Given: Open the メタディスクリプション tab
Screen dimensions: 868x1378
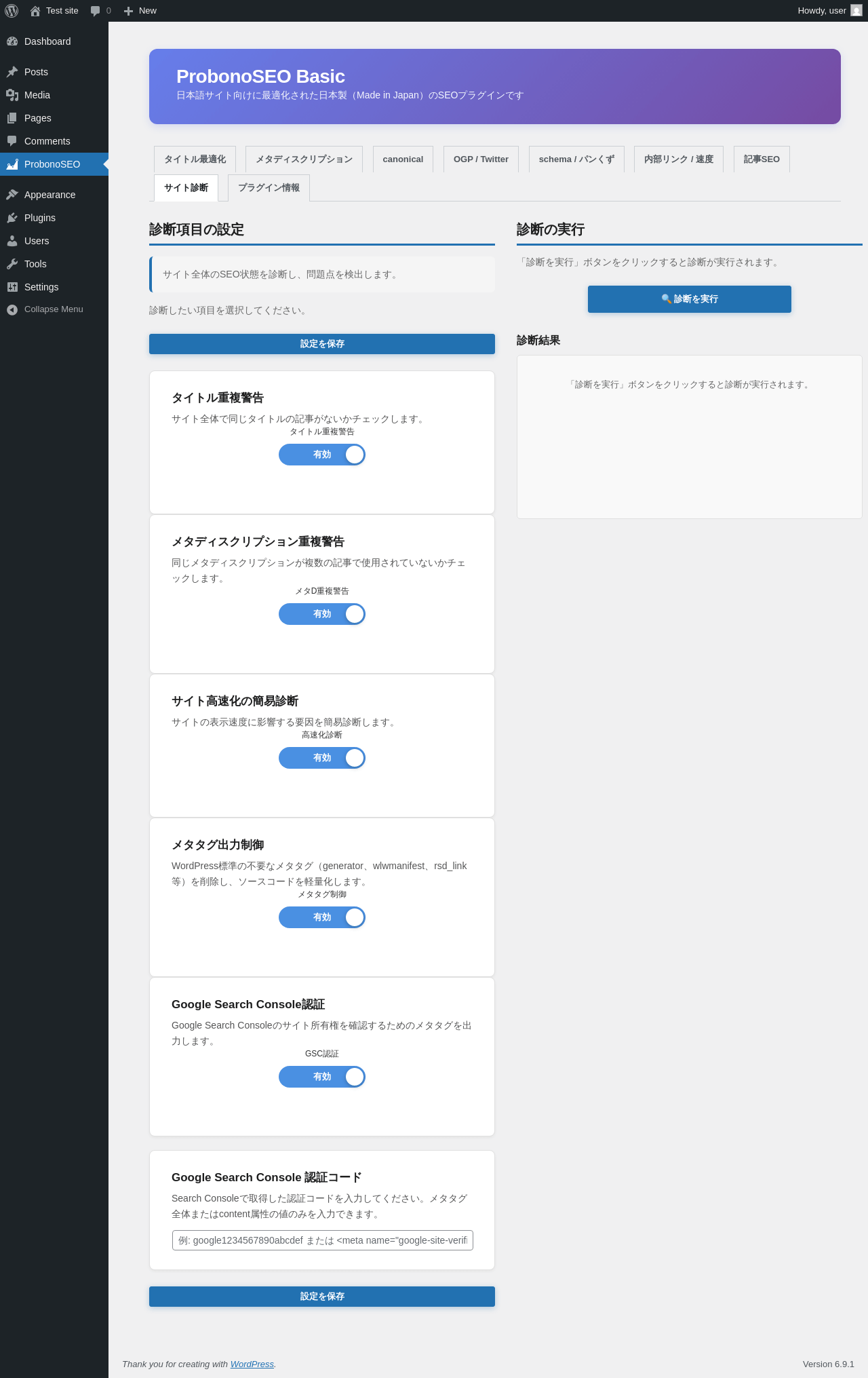Looking at the screenshot, I should click(x=304, y=159).
